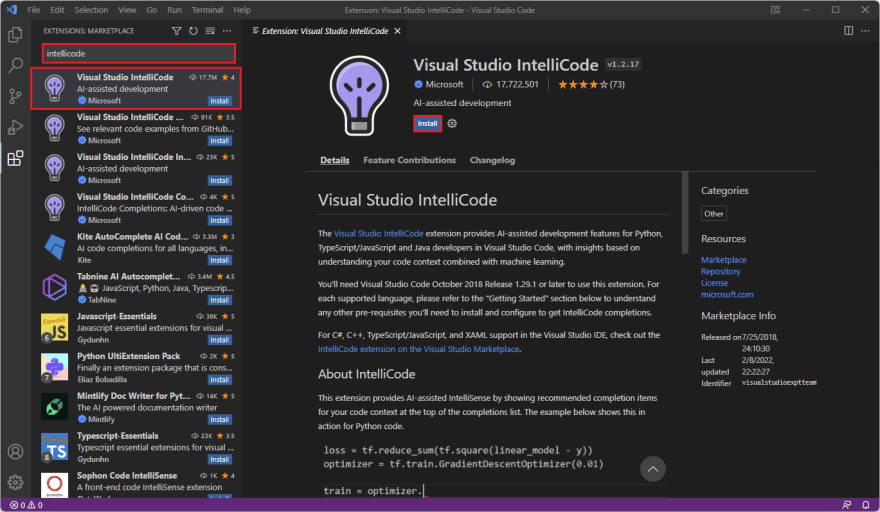880x512 pixels.
Task: Select Tabnine AI Autocomplete extension icon
Action: coord(54,287)
